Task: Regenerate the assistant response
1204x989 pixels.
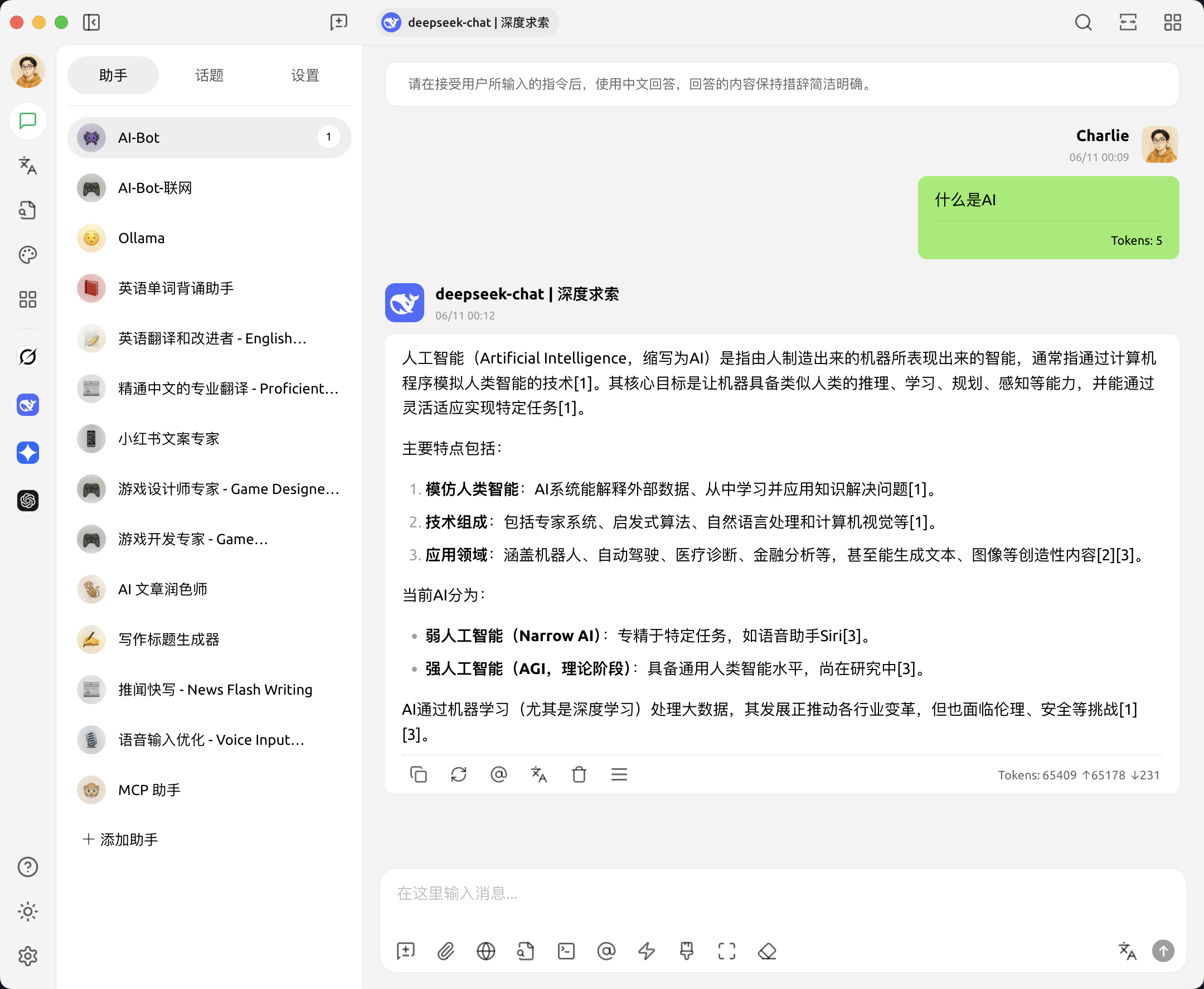Action: pyautogui.click(x=459, y=775)
